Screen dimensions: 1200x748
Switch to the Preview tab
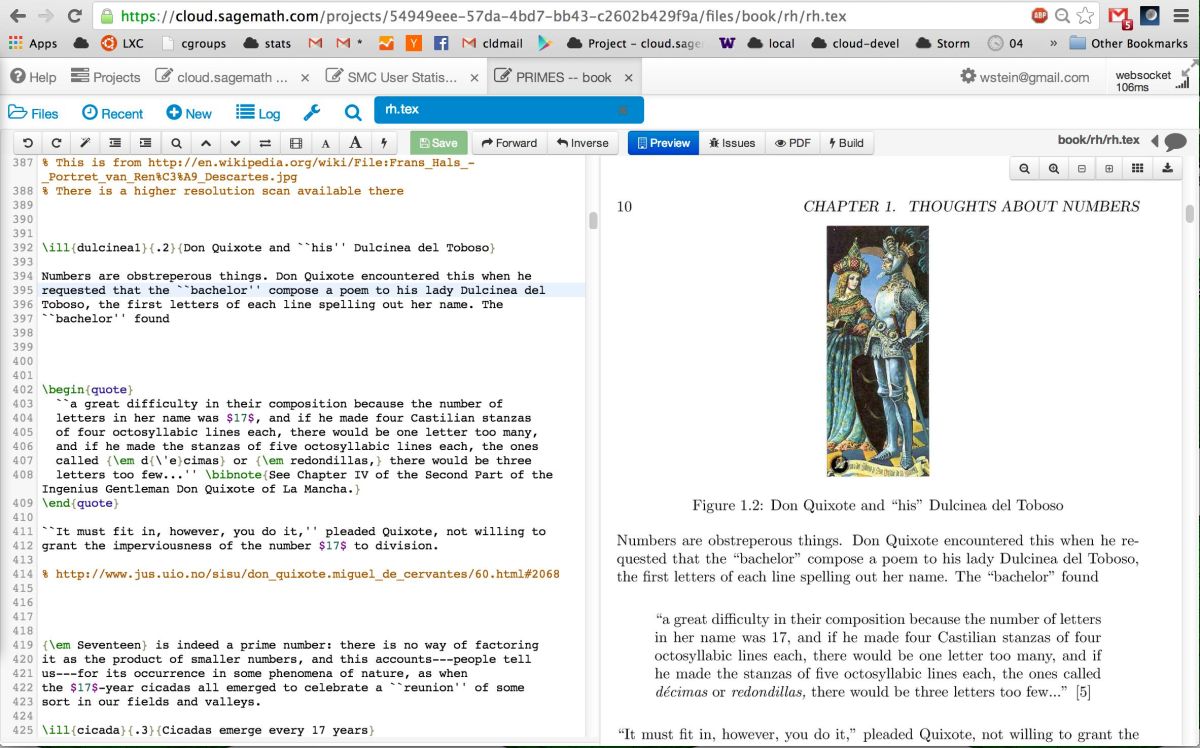[x=663, y=143]
